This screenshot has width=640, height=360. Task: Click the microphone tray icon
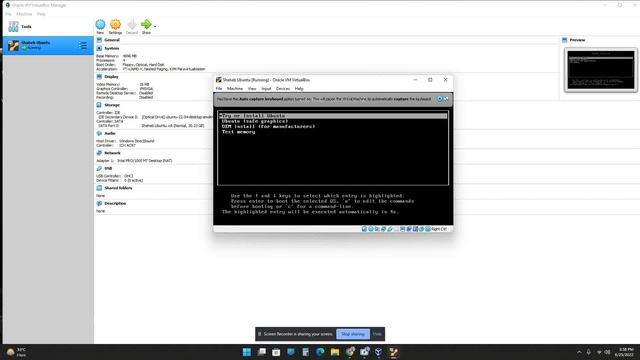[589, 352]
